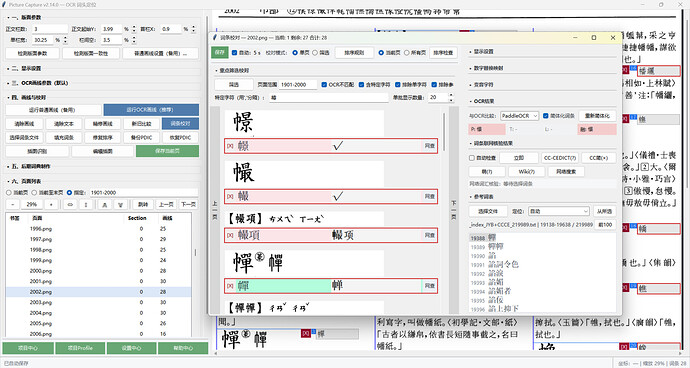Image resolution: width=690 pixels, height=368 pixels.
Task: Click the 网查 button on the 幝 row
Action: click(x=429, y=286)
